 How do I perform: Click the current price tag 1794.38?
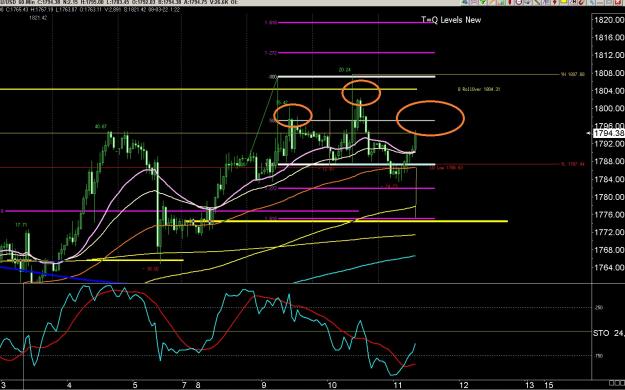pyautogui.click(x=609, y=133)
